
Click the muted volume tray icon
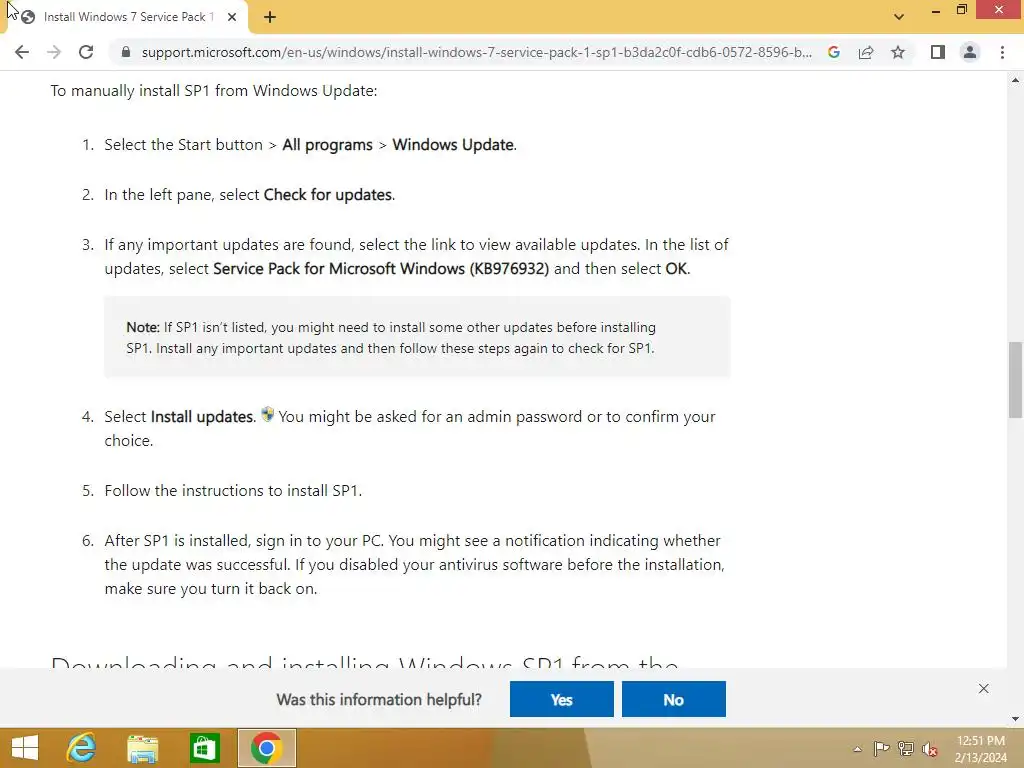click(x=930, y=748)
